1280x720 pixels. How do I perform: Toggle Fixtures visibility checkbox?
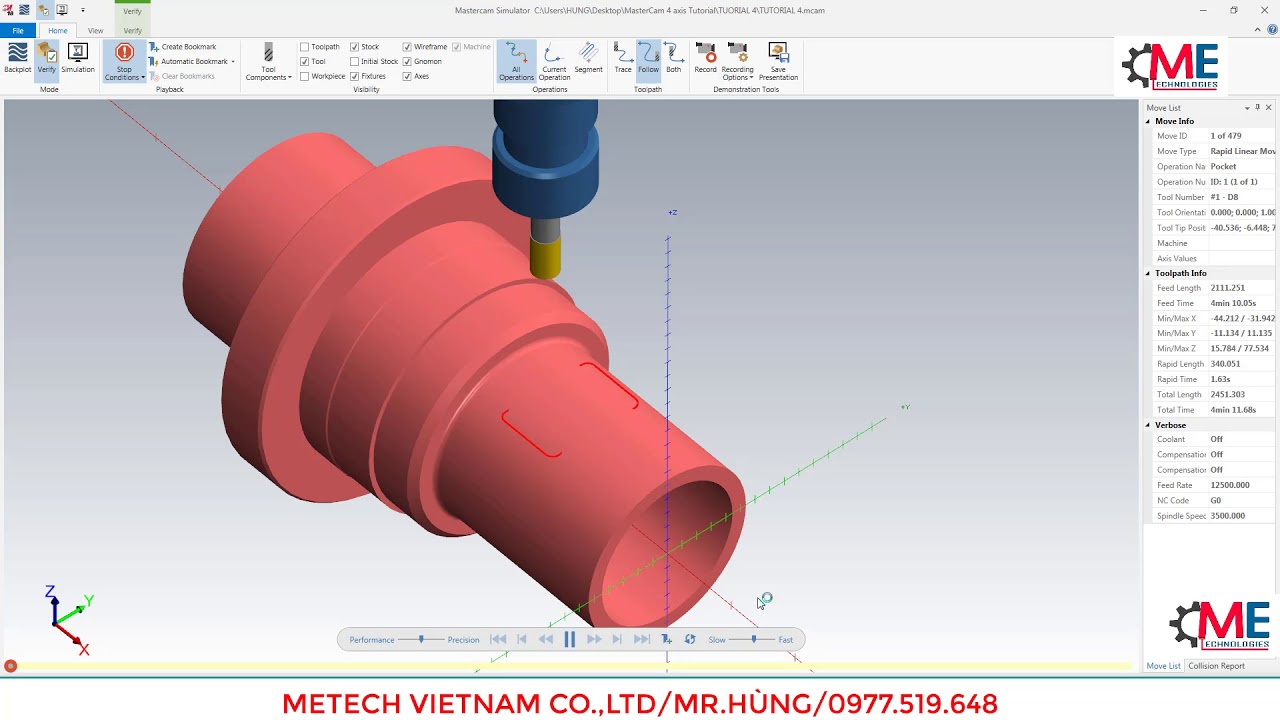[355, 77]
